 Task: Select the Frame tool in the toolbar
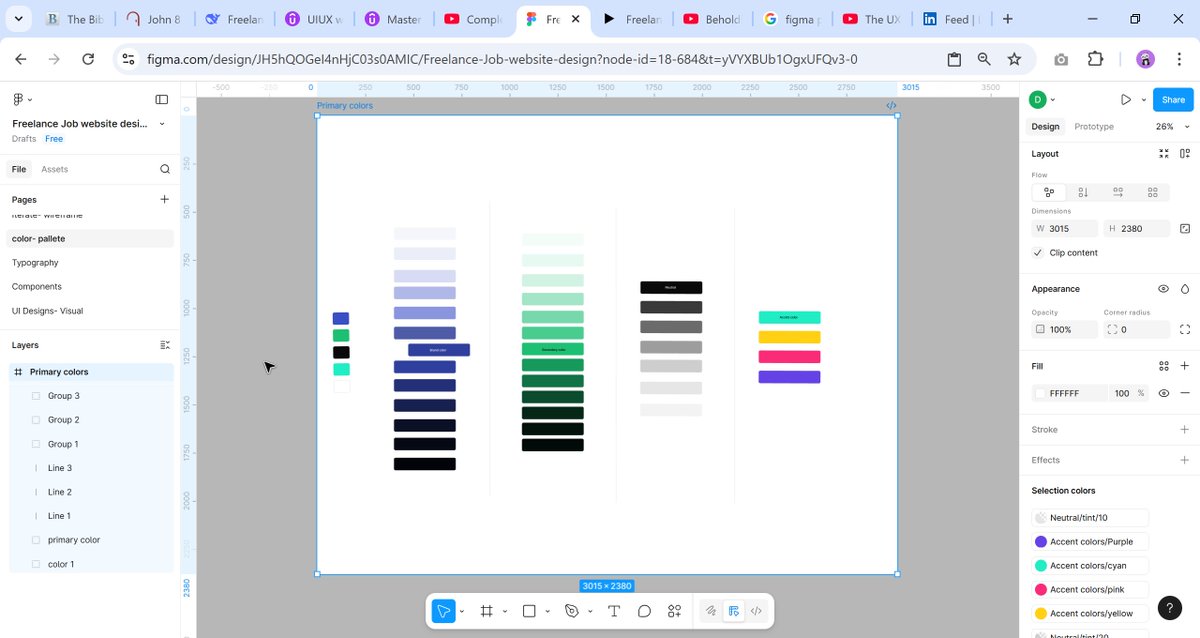click(487, 610)
